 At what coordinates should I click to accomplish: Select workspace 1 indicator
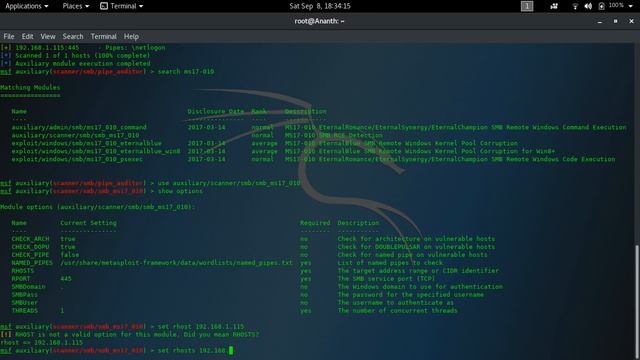click(527, 6)
